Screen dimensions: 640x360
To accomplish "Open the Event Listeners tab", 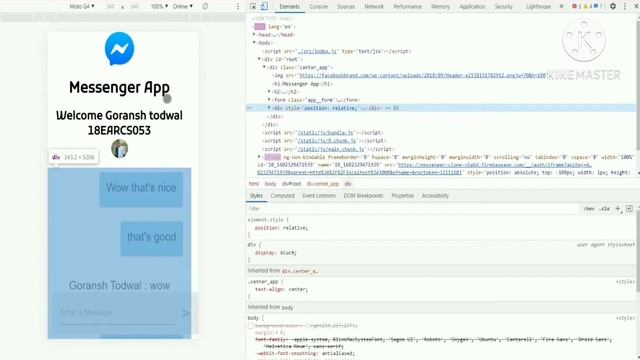I will click(x=319, y=196).
